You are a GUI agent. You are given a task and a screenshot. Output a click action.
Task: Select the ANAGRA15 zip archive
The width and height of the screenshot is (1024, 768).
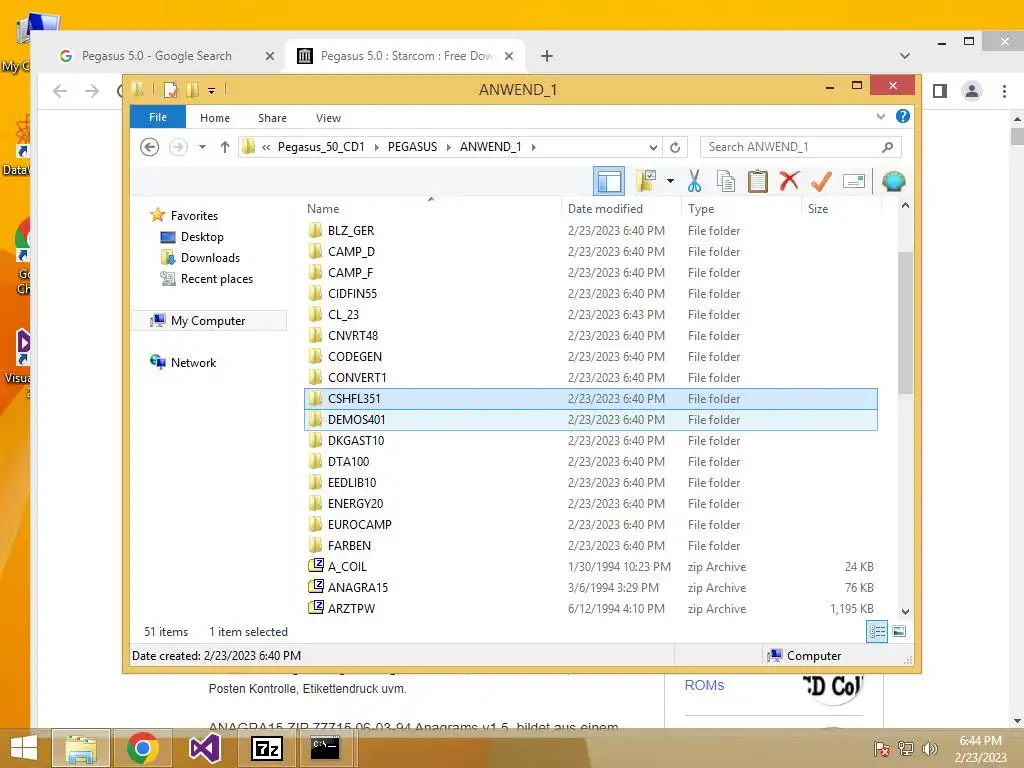pyautogui.click(x=591, y=587)
